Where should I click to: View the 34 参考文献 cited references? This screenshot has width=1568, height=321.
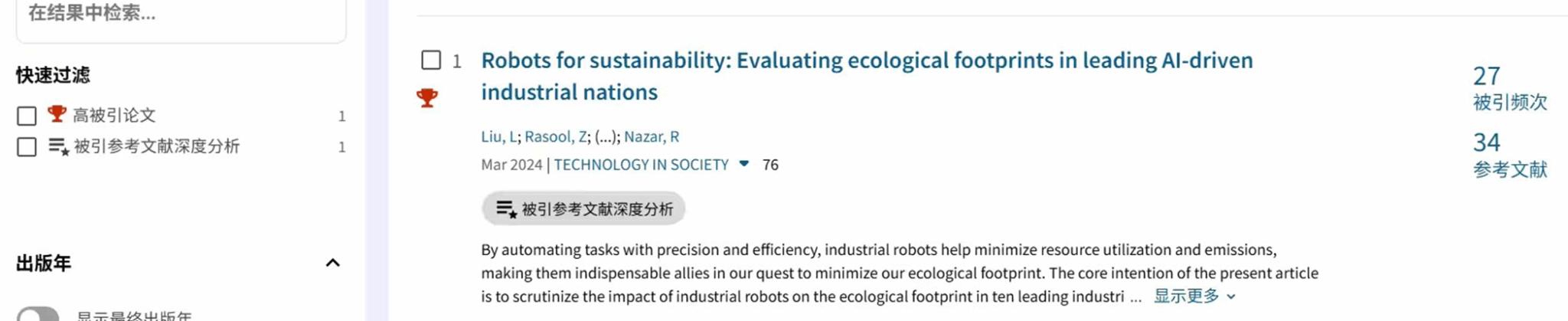[1486, 142]
